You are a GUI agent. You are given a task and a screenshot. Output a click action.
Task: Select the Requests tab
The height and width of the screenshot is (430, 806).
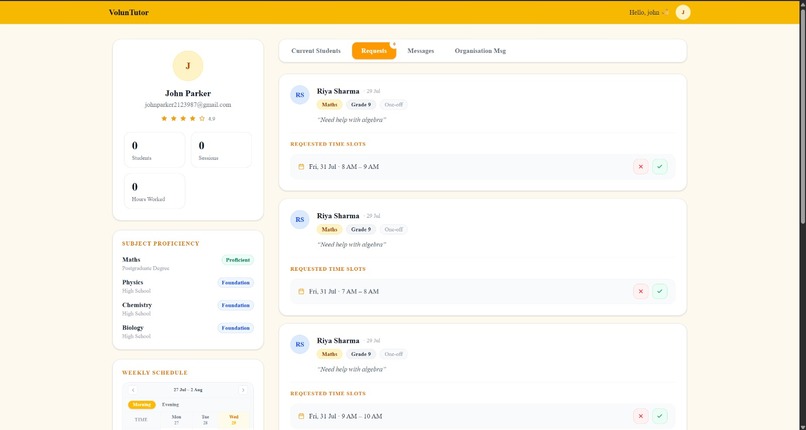[x=374, y=51]
